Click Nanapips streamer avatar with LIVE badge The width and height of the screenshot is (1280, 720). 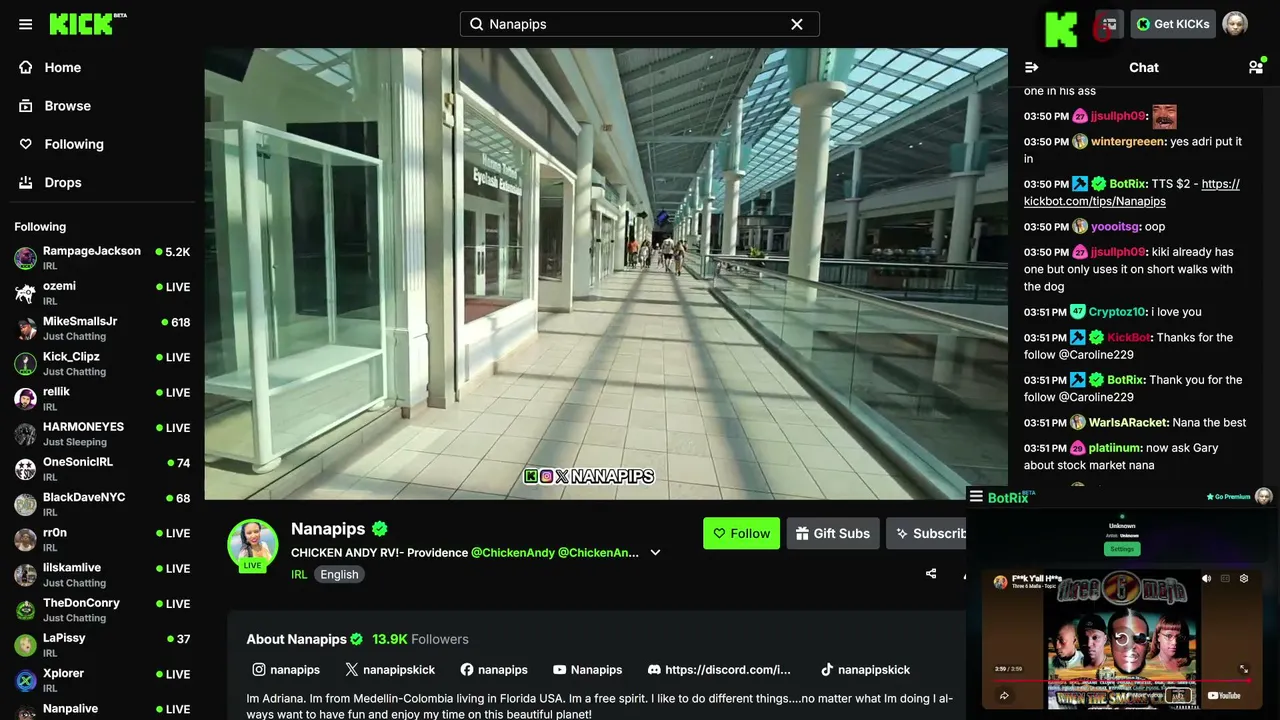(252, 546)
